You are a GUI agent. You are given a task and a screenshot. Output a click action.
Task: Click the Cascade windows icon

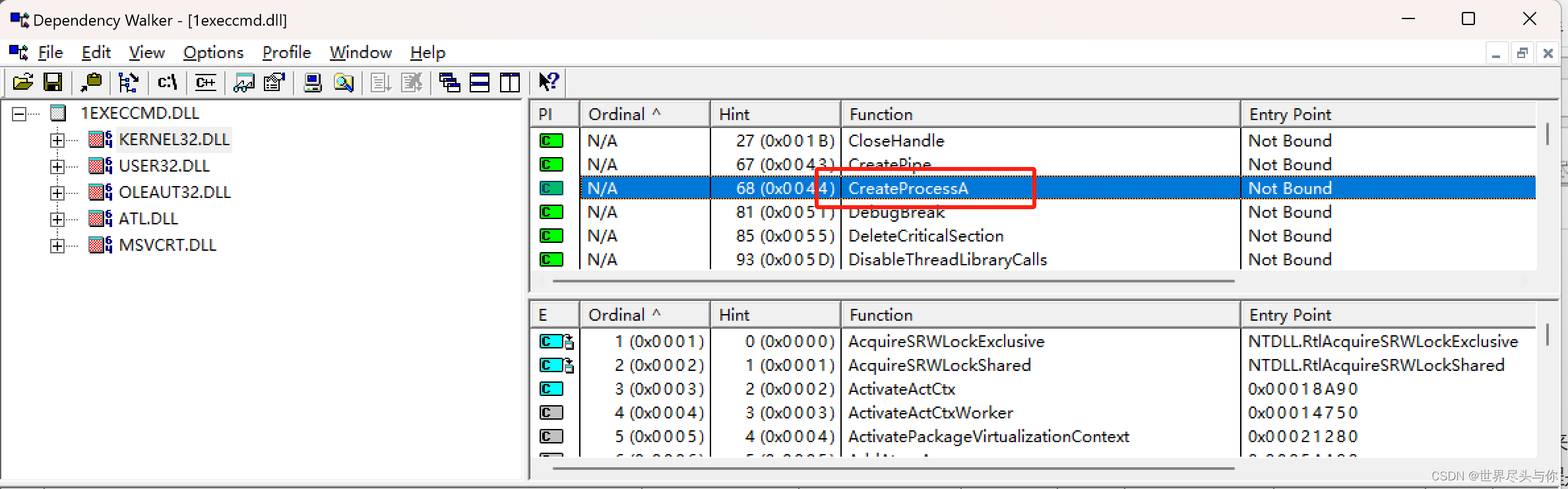click(x=450, y=82)
